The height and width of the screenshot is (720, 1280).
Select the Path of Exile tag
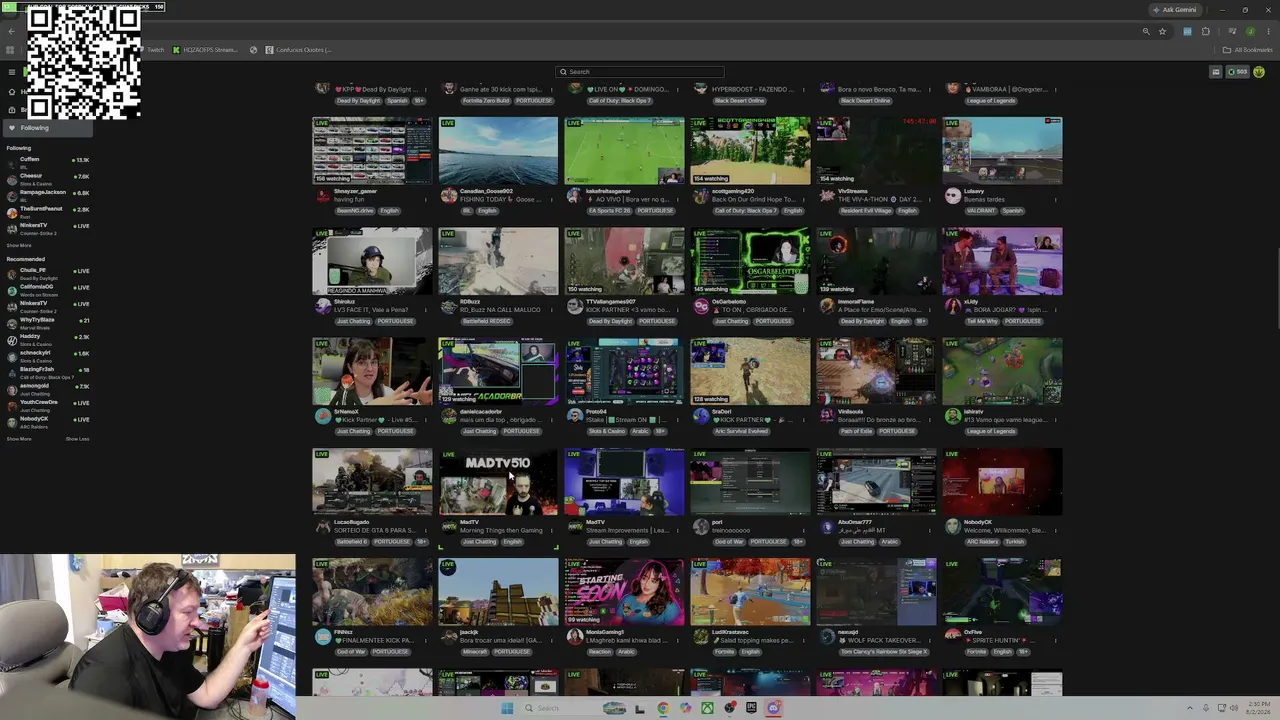(855, 431)
